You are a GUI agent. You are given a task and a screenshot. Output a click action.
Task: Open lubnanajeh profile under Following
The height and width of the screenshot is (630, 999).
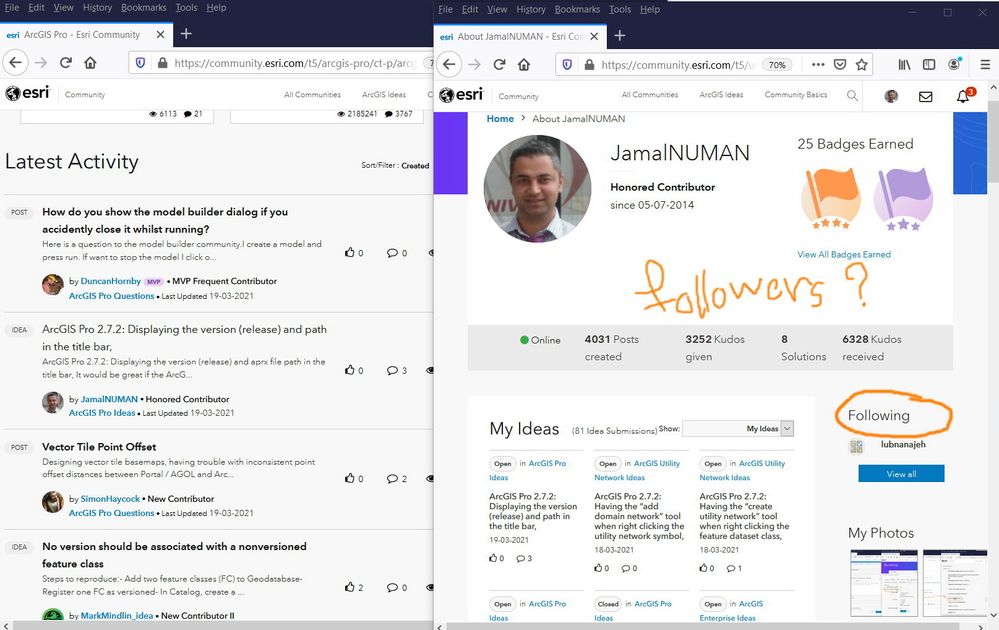[903, 445]
